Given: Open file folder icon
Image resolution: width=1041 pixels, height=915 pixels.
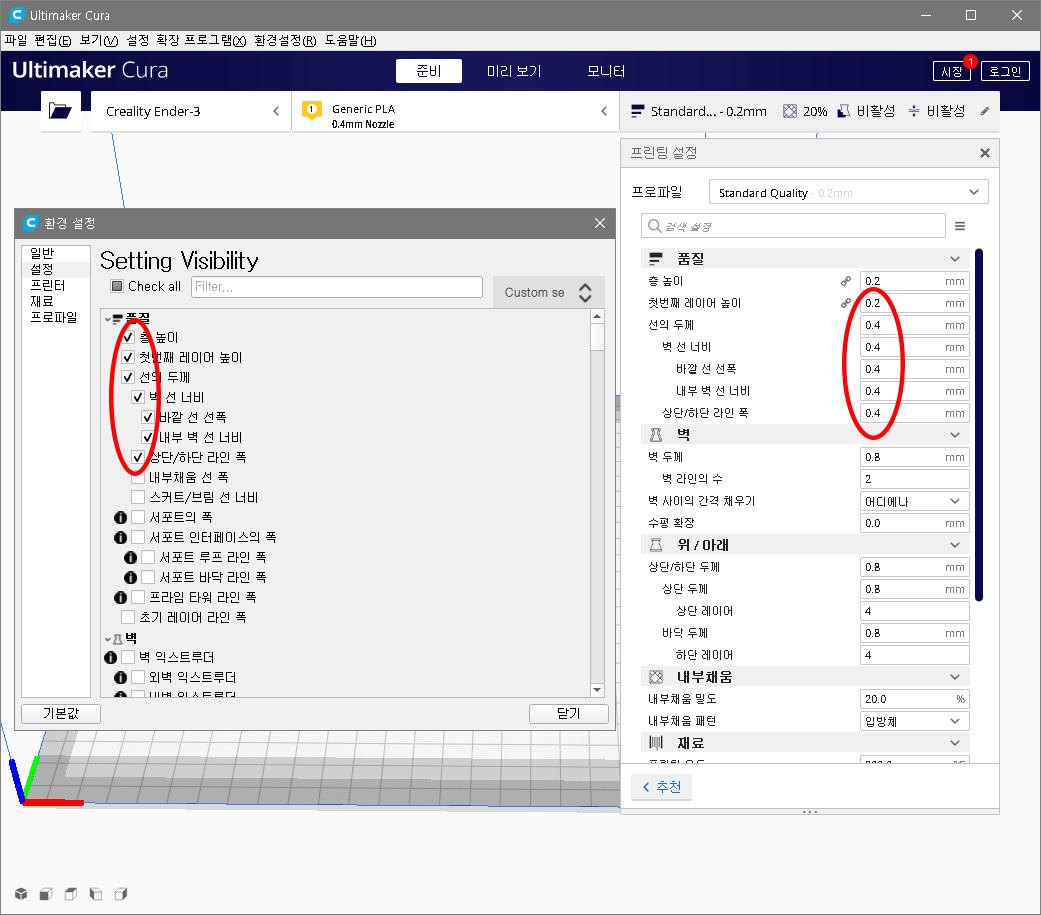Looking at the screenshot, I should [60, 111].
